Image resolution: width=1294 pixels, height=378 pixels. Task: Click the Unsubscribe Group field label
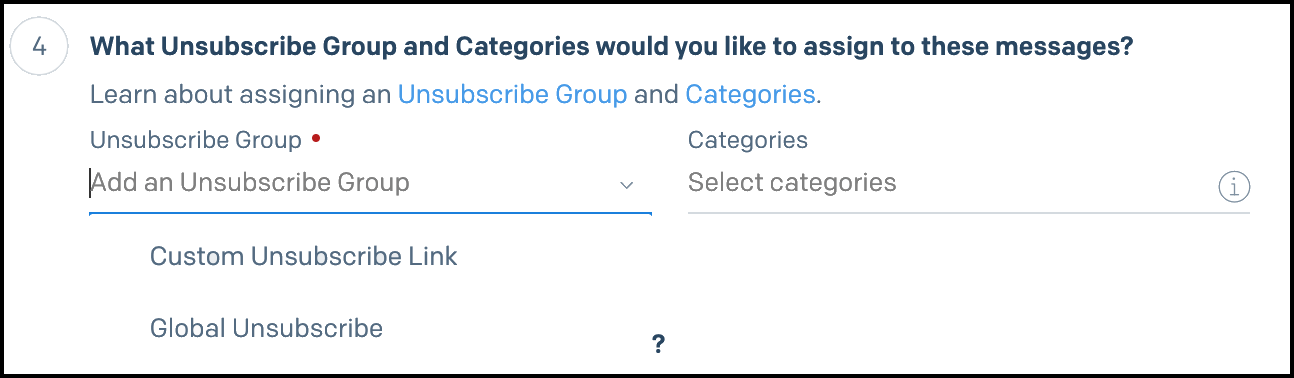196,140
